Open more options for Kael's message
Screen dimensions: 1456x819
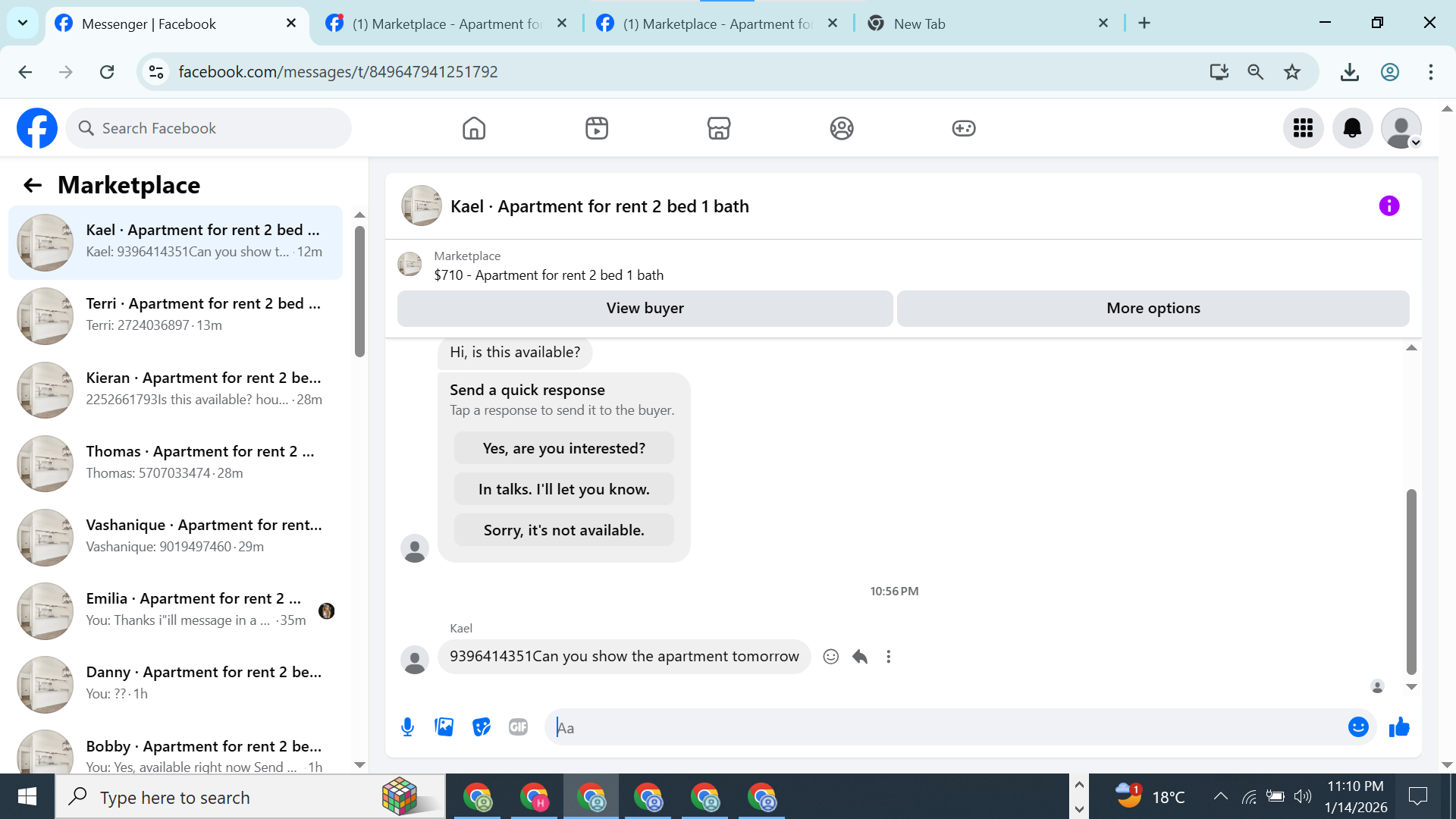tap(888, 657)
